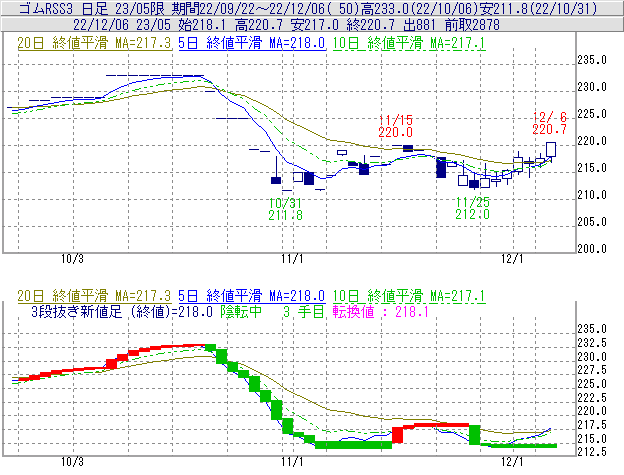The width and height of the screenshot is (624, 475).
Task: Click the 10/31 211.8 low annotation
Action: tap(285, 209)
